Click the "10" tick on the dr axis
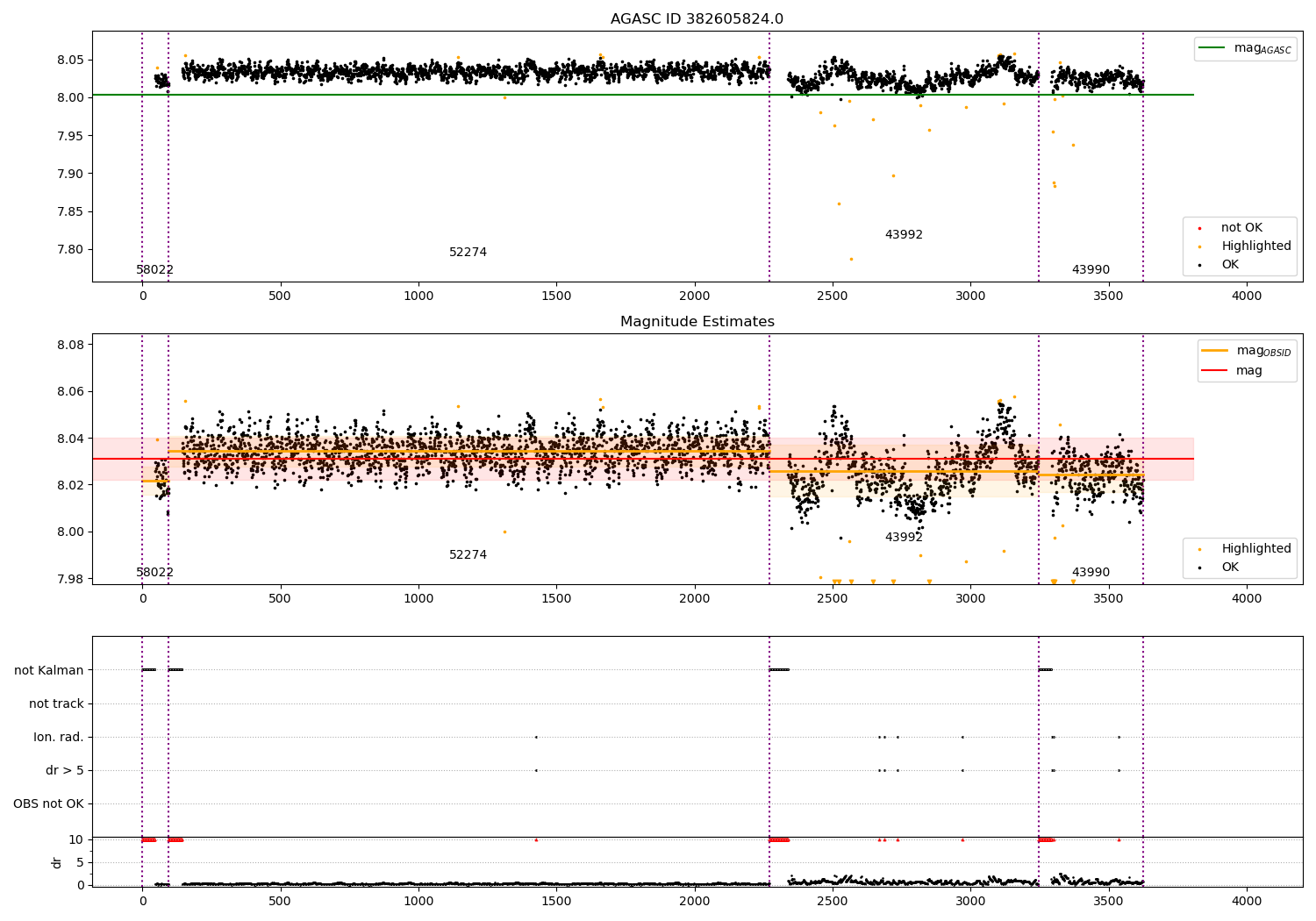The width and height of the screenshot is (1316, 921). click(76, 839)
